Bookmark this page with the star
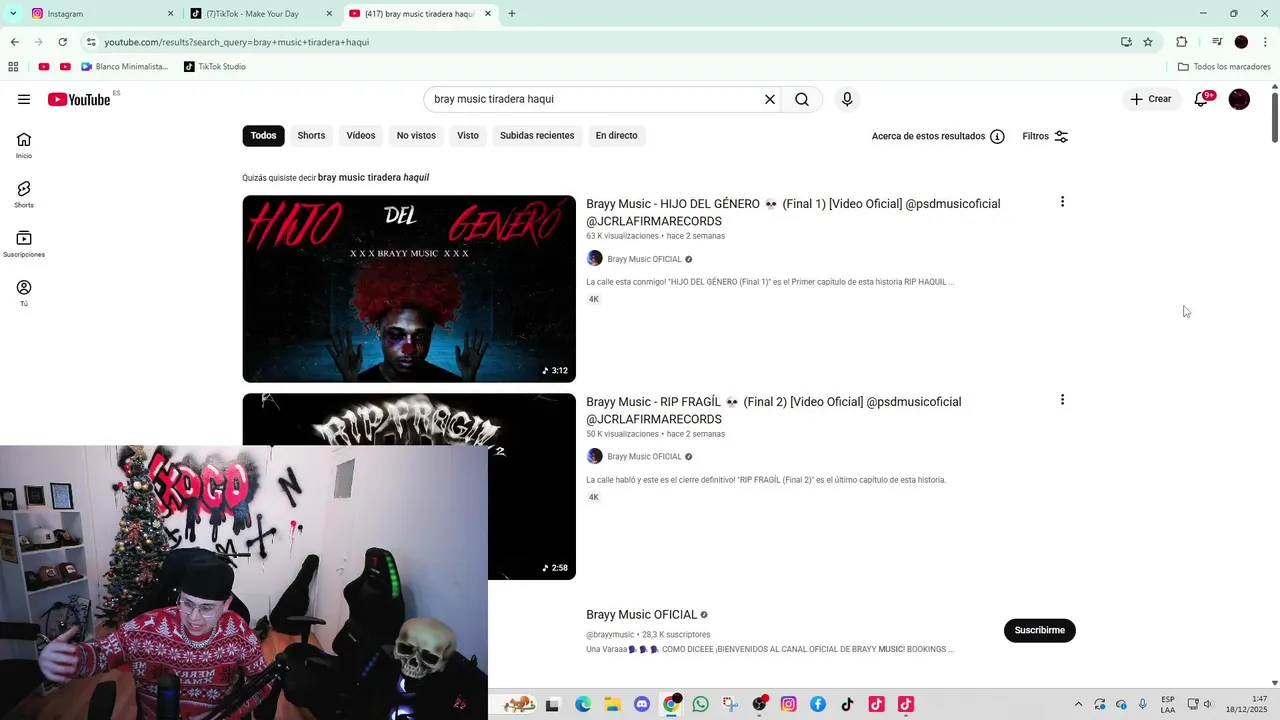Screen dimensions: 1280x720 tap(1148, 42)
